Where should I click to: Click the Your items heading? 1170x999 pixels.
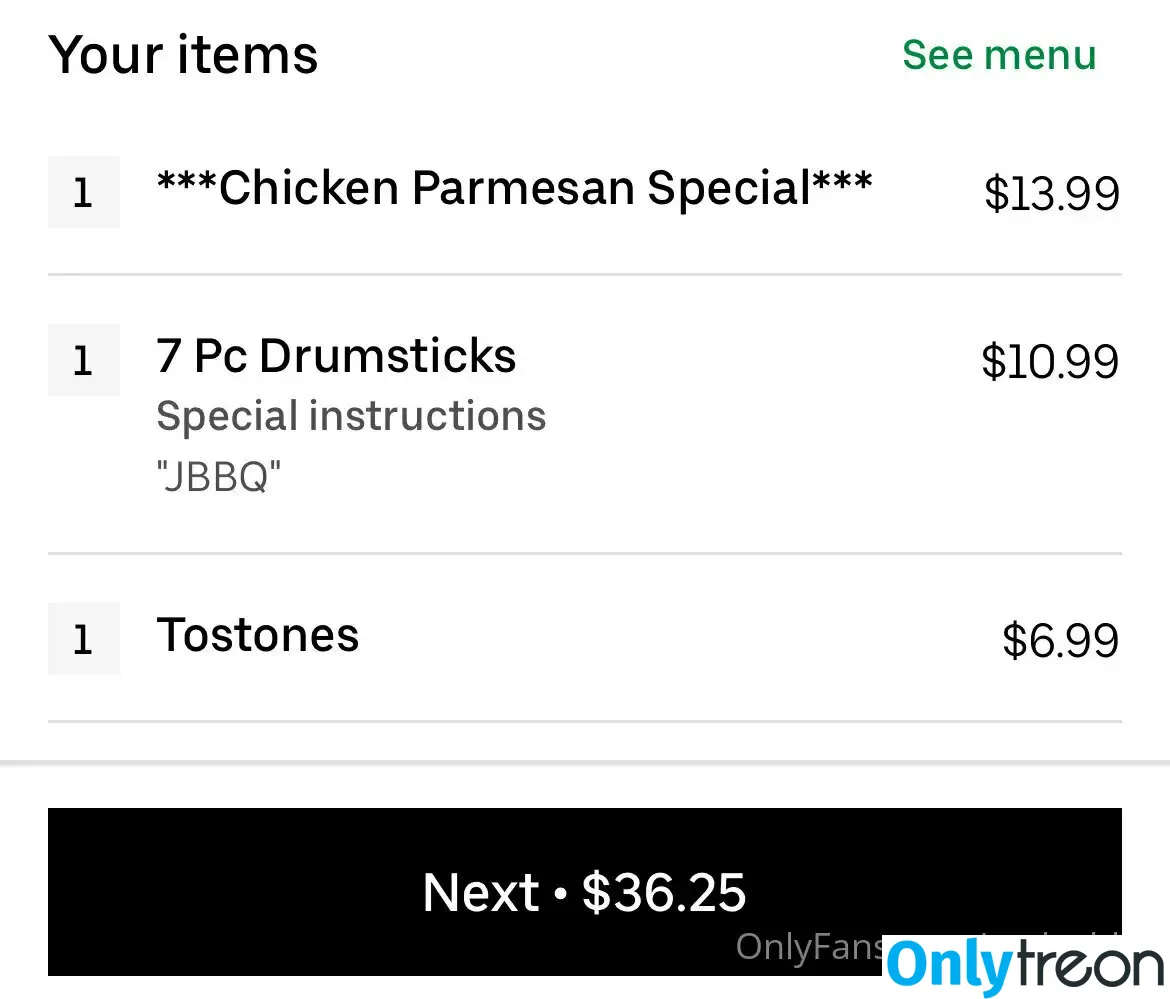tap(183, 55)
